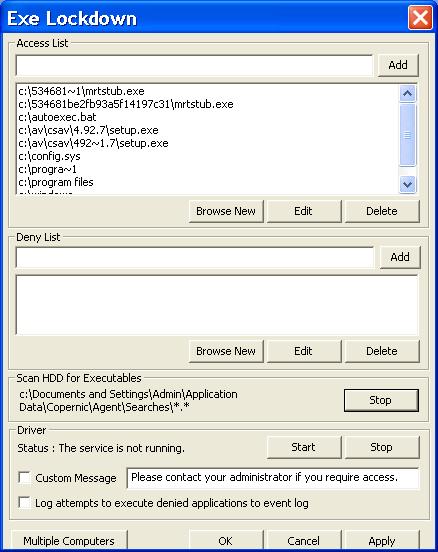Start the driver service

[304, 447]
